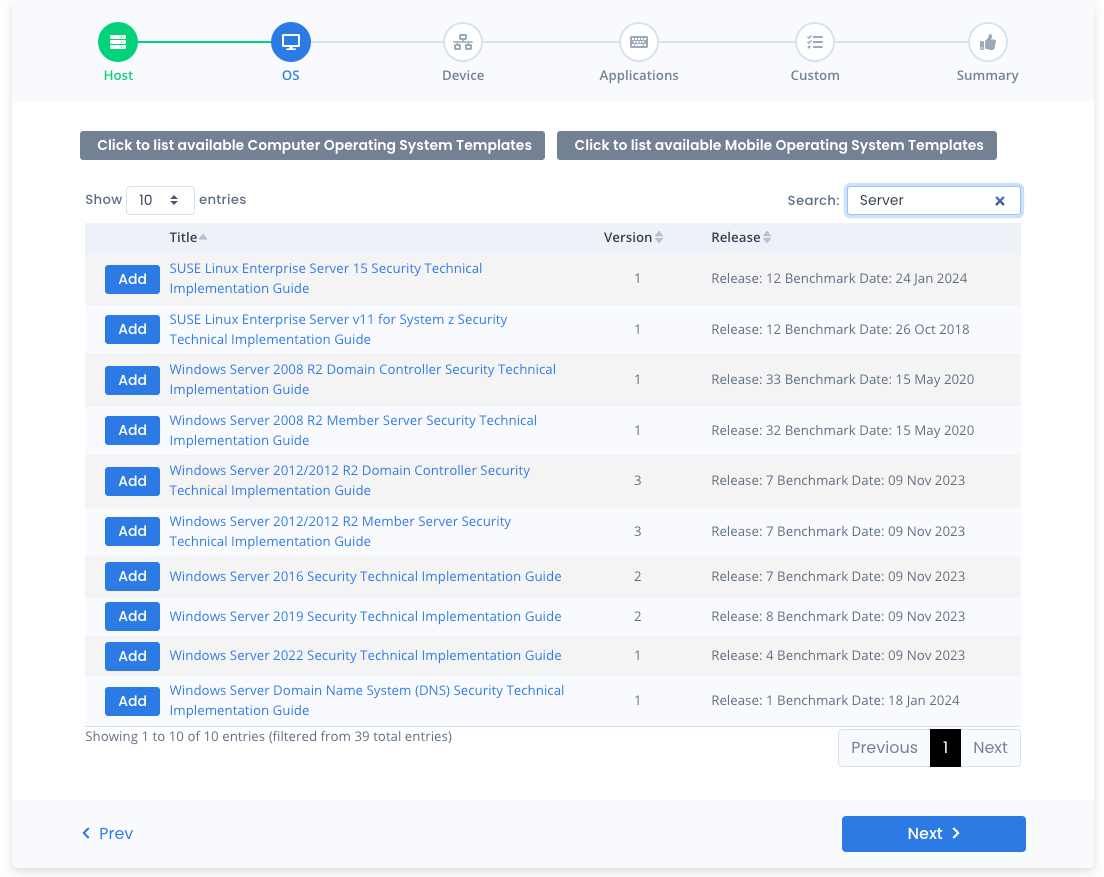
Task: Add Windows Server DNS STIG
Action: click(132, 701)
